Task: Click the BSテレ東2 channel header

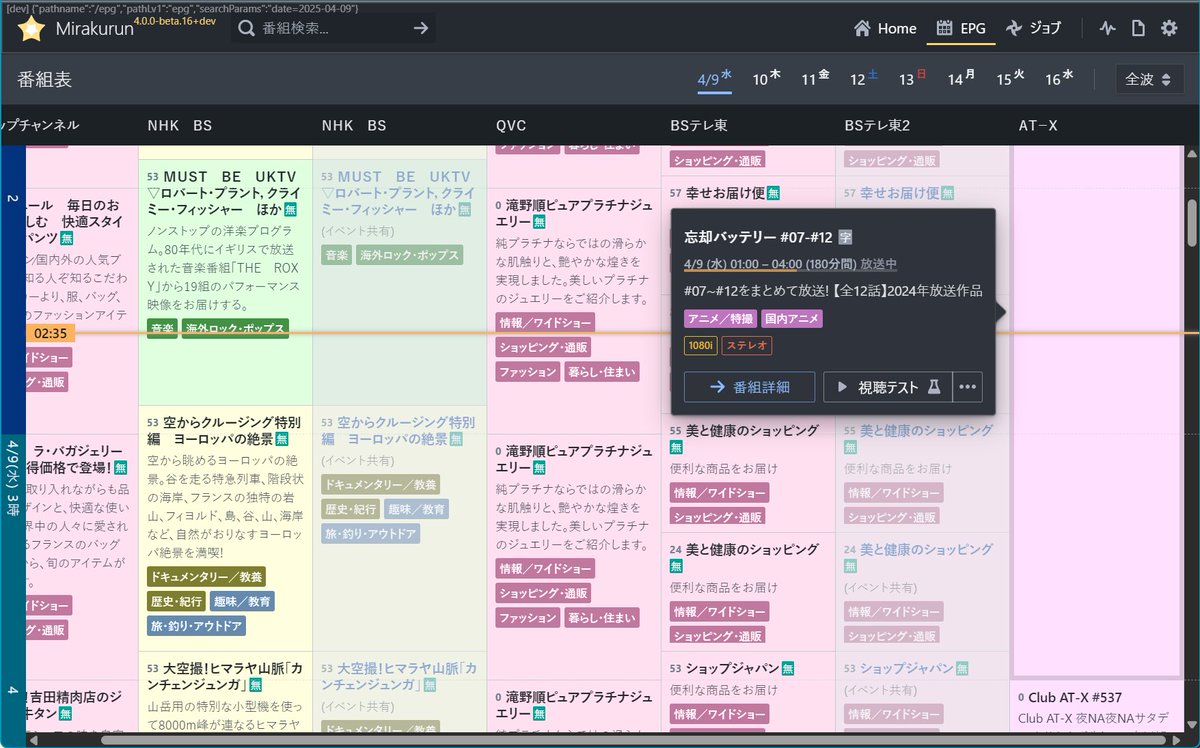Action: (877, 125)
